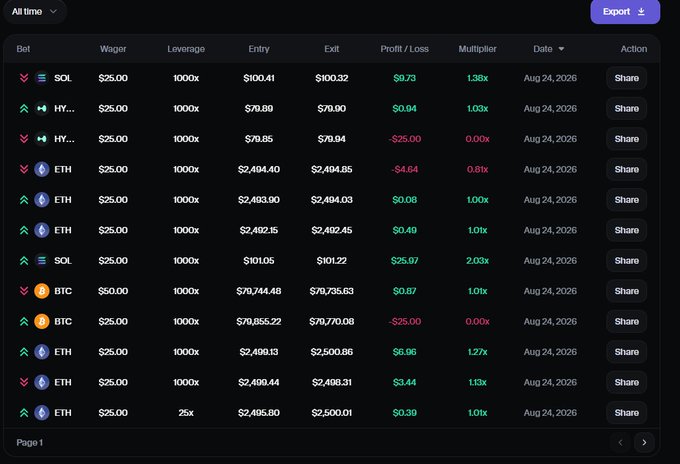This screenshot has height=464, width=680.
Task: Click the green up arrows on ETH $2,493.90 row
Action: tap(24, 199)
